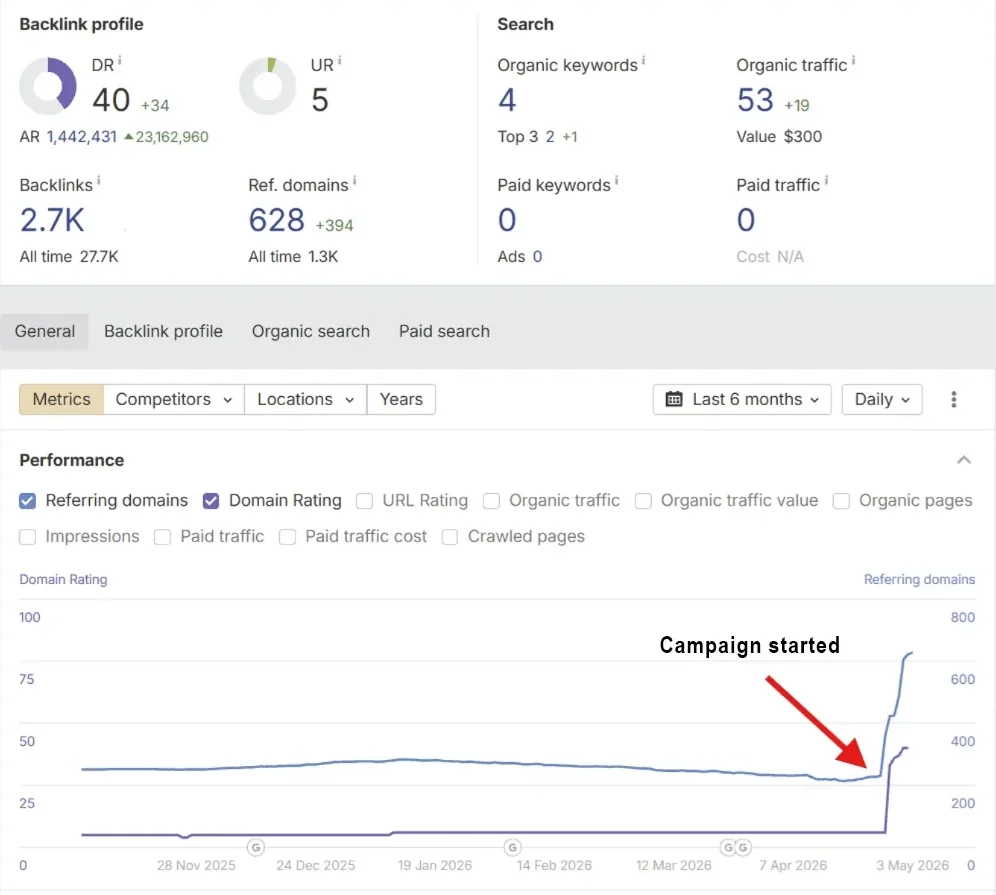Switch to the Backlink profile tab
This screenshot has height=895, width=996.
tap(163, 332)
